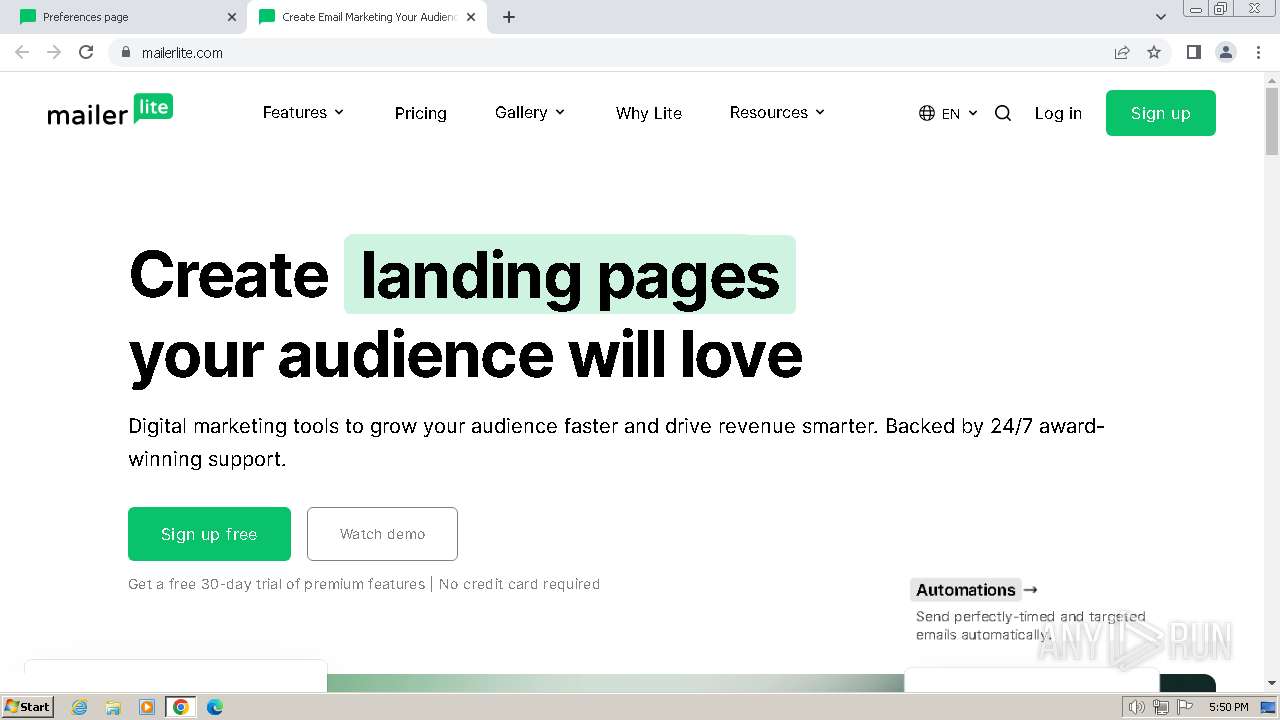Expand the Gallery menu
The height and width of the screenshot is (720, 1280).
(530, 113)
